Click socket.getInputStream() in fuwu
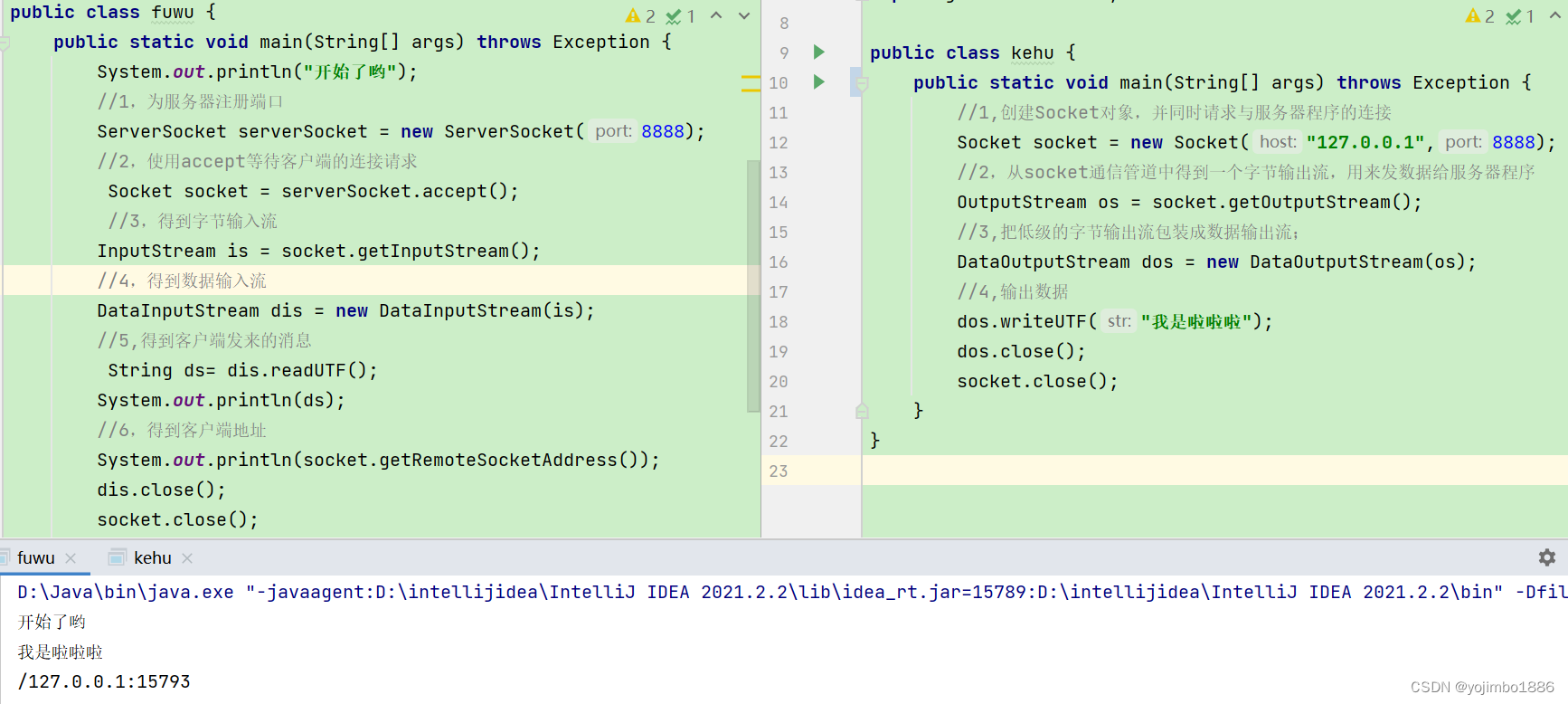1568x704 pixels. tap(406, 251)
